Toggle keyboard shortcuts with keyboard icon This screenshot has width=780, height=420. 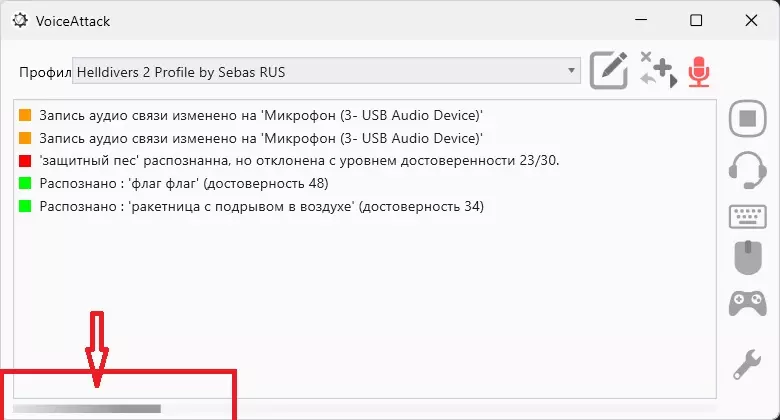click(746, 215)
